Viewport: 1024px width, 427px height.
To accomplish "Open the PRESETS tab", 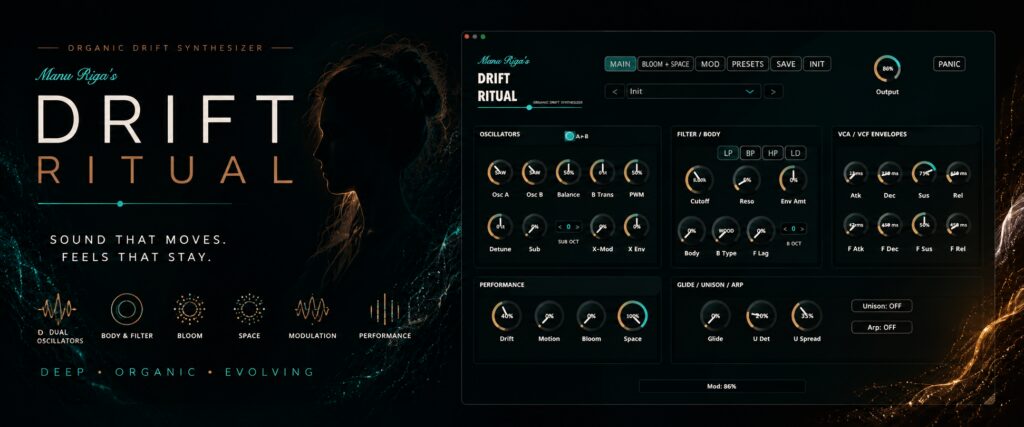I will (747, 64).
